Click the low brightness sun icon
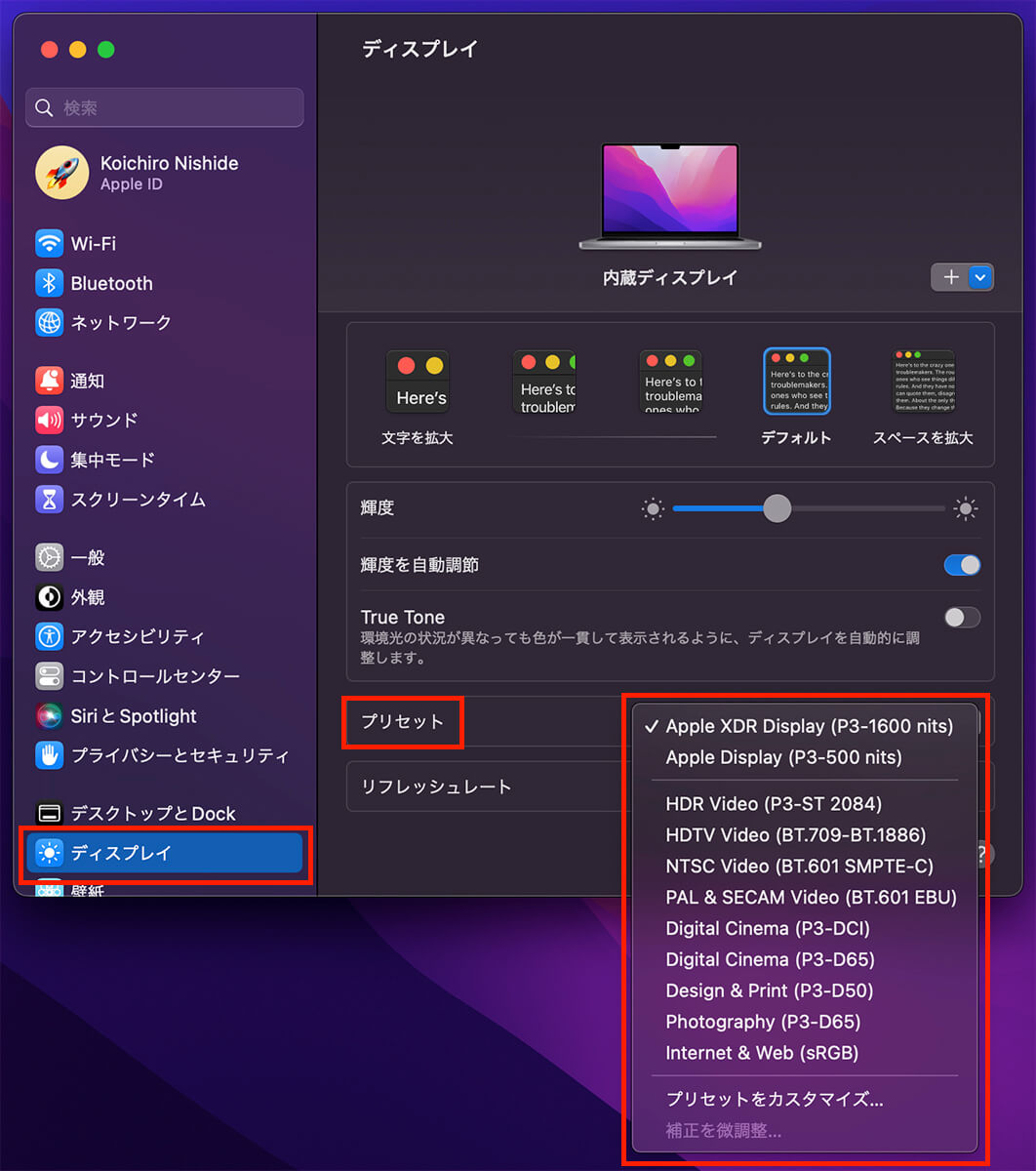 [x=653, y=508]
